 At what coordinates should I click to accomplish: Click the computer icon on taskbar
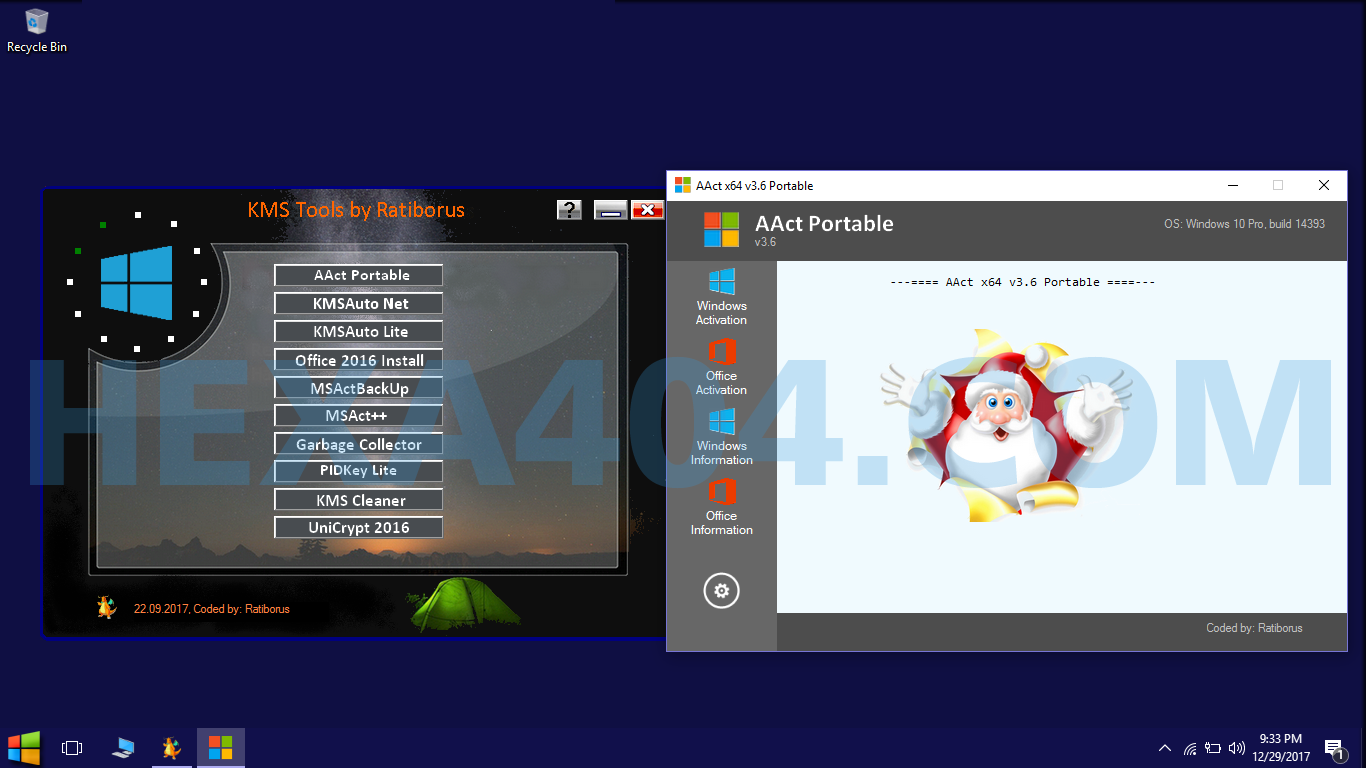tap(123, 747)
